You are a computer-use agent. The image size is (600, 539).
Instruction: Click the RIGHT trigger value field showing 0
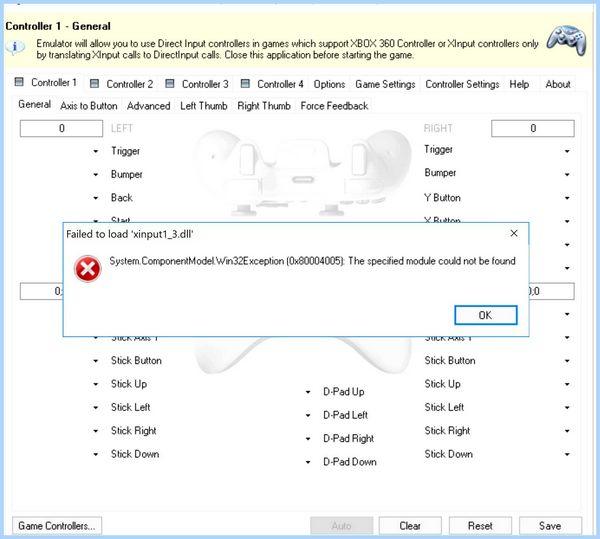click(533, 129)
